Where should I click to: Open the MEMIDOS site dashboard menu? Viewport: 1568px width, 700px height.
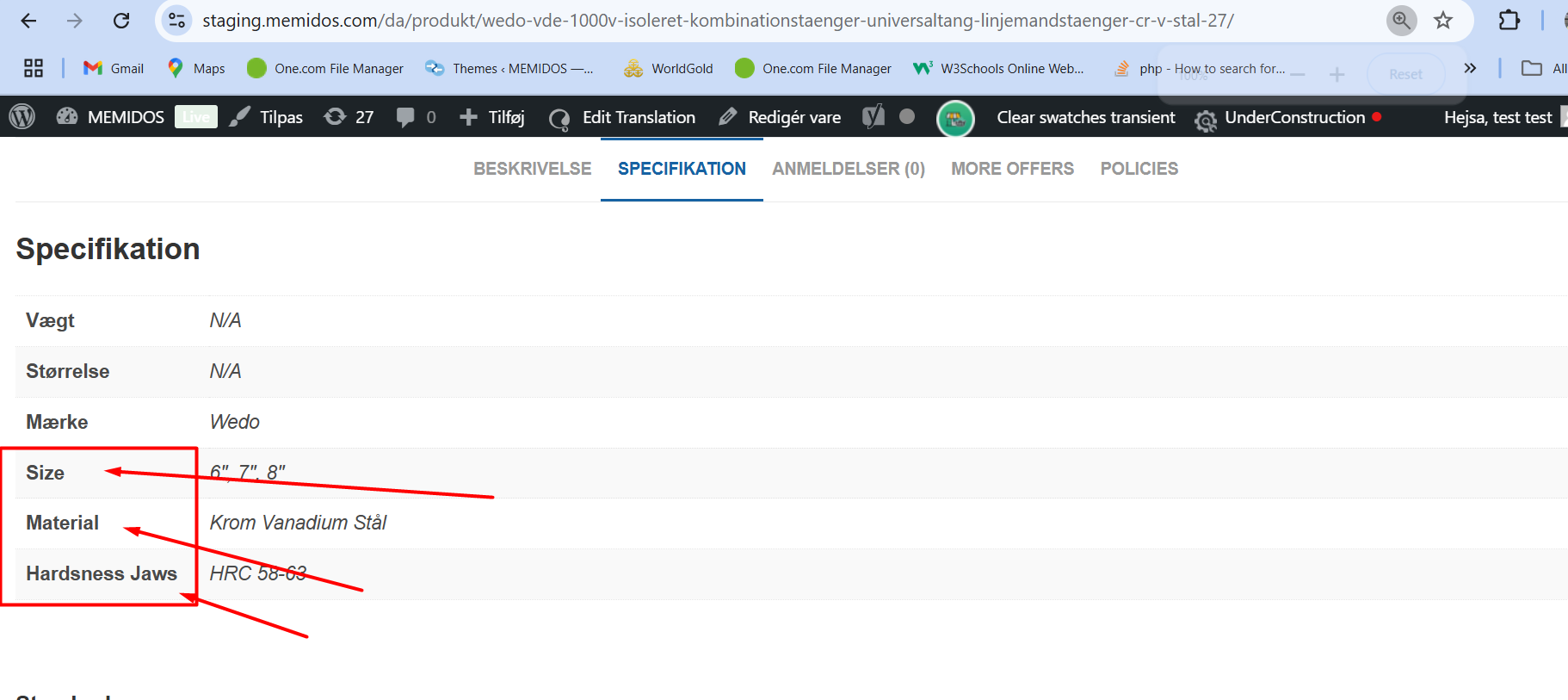(x=110, y=117)
